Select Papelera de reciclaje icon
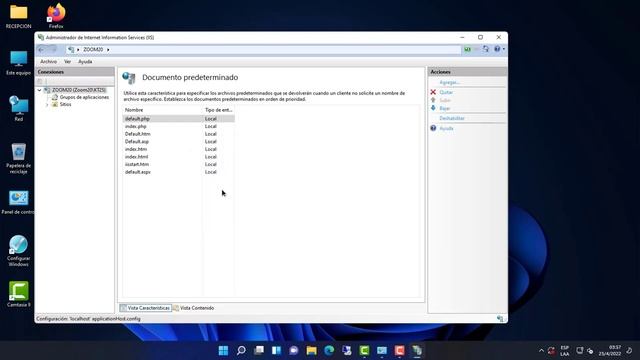Image resolution: width=640 pixels, height=360 pixels. click(18, 158)
